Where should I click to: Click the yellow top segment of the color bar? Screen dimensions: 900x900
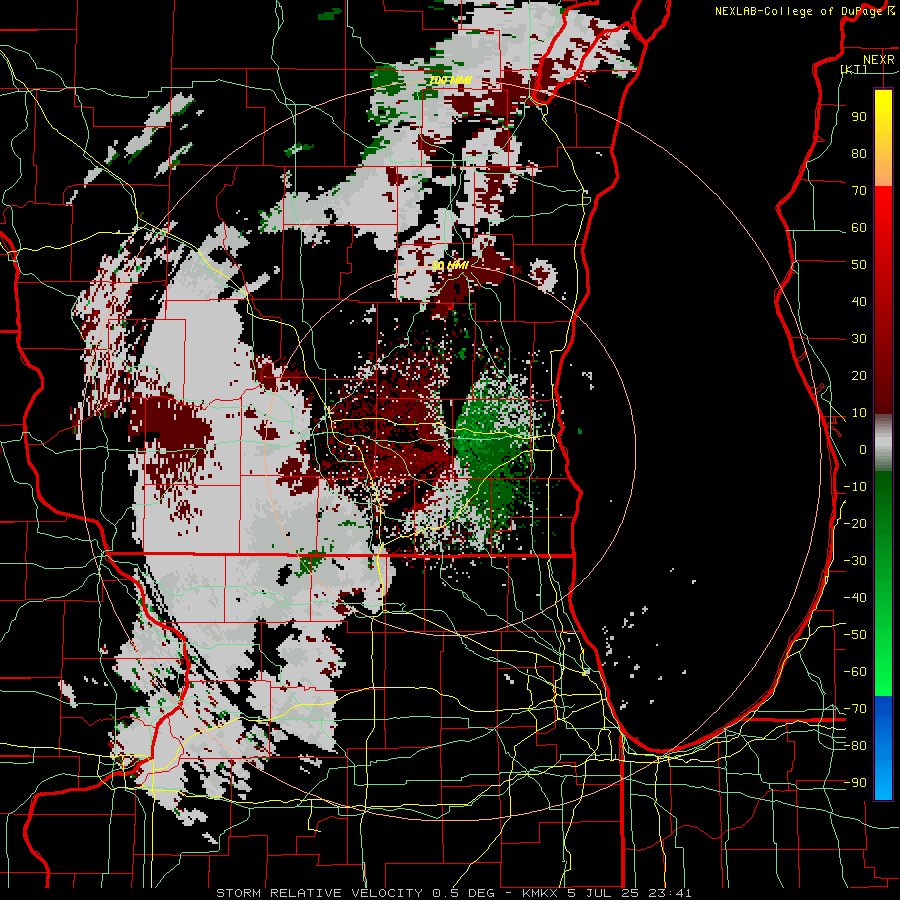pyautogui.click(x=883, y=112)
